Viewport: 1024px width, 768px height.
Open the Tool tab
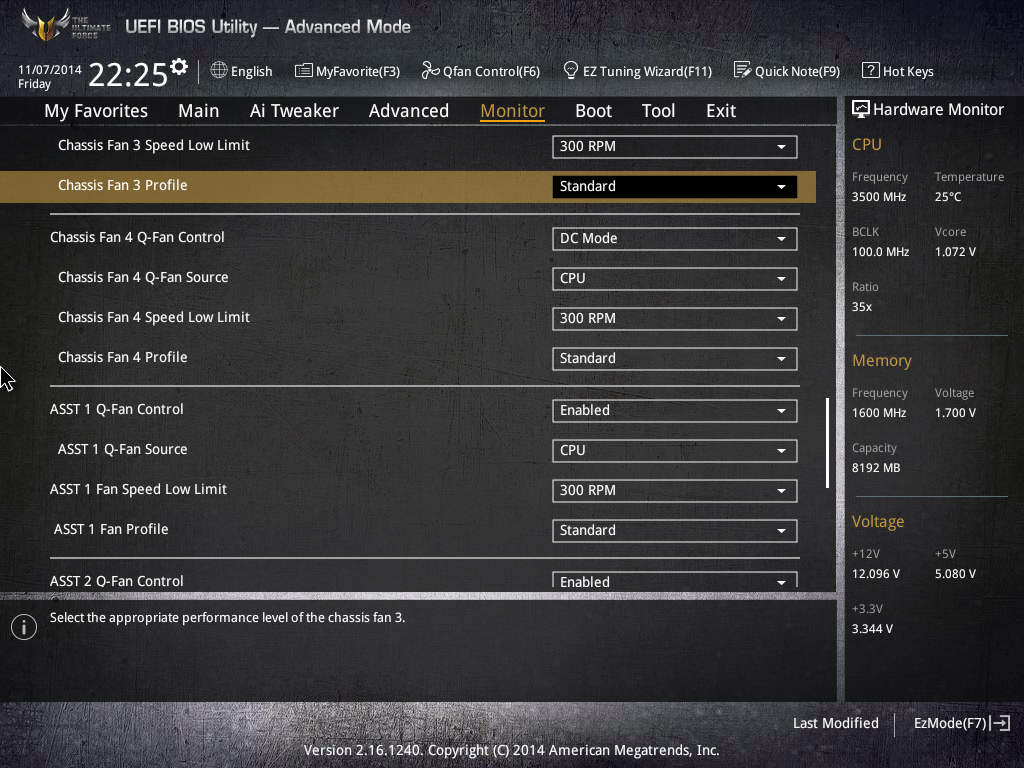[x=658, y=111]
